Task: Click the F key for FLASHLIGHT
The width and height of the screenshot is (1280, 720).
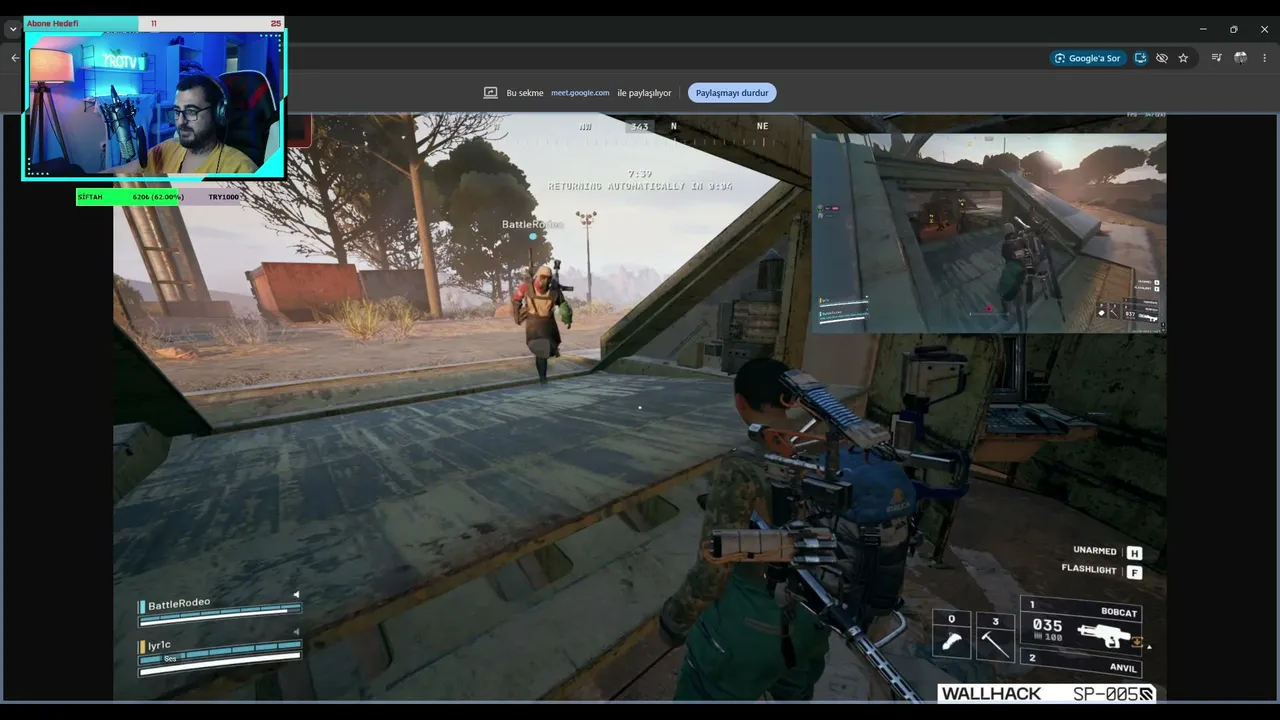Action: 1134,572
